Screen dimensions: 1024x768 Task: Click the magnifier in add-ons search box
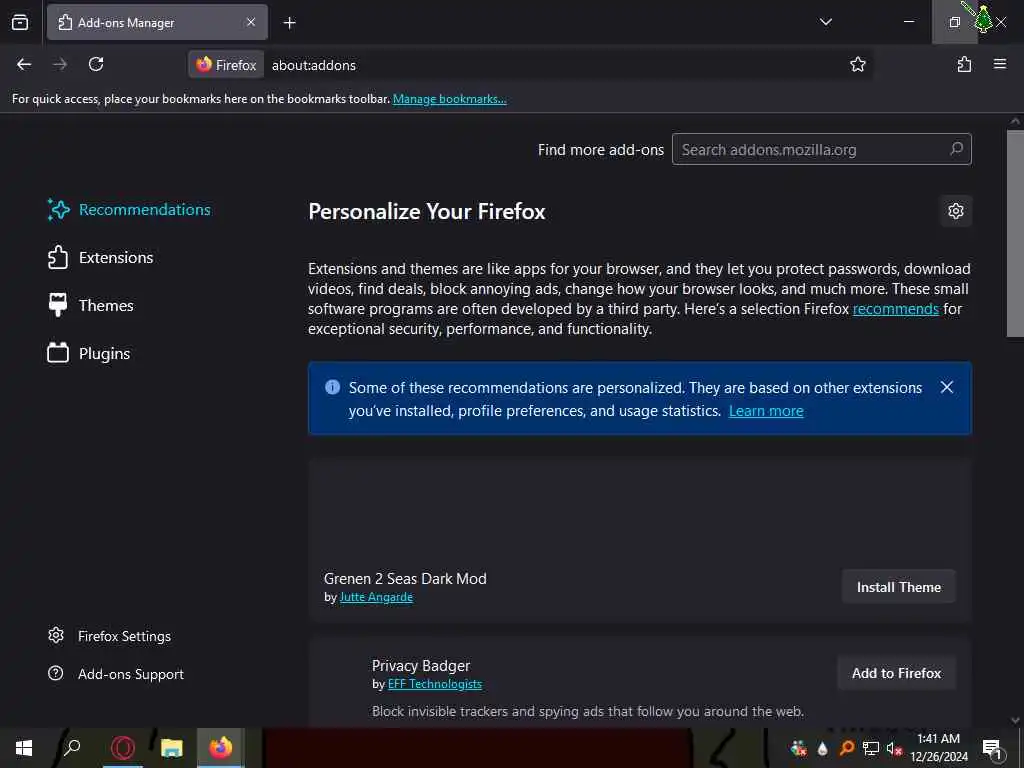click(956, 149)
